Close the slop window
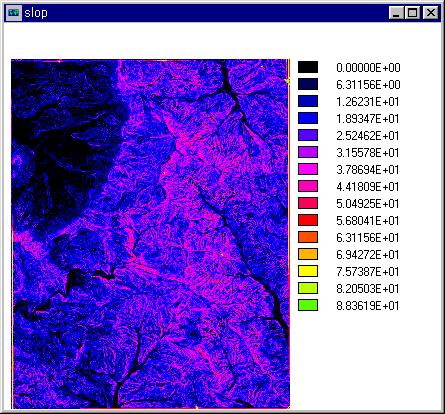445x414 pixels. [x=431, y=13]
